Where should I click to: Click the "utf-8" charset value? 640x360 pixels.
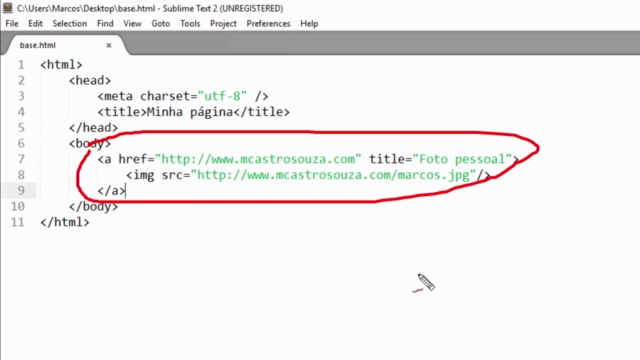(x=222, y=96)
